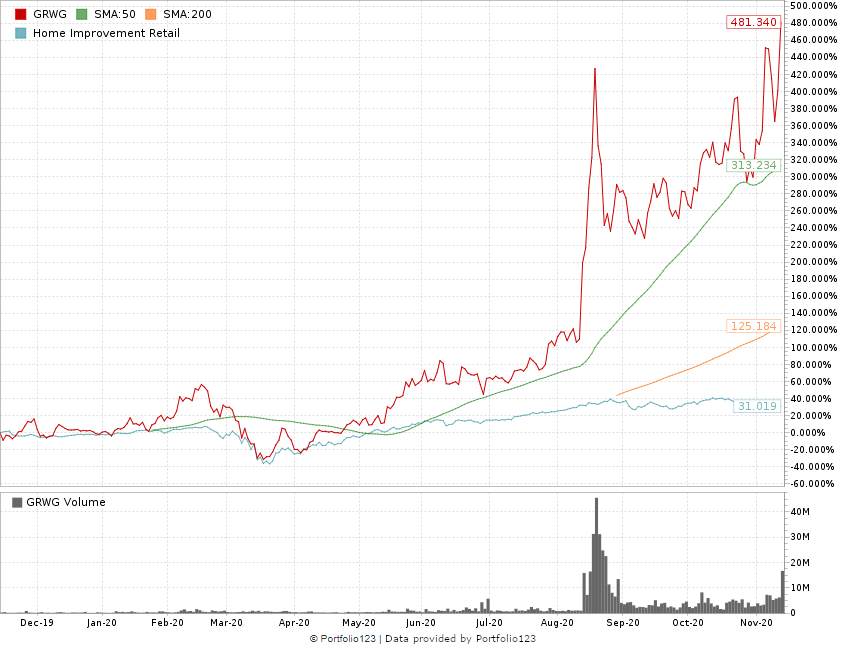Screen dimensions: 845x650
Task: Click the 100.000% y-axis label
Action: coord(814,348)
